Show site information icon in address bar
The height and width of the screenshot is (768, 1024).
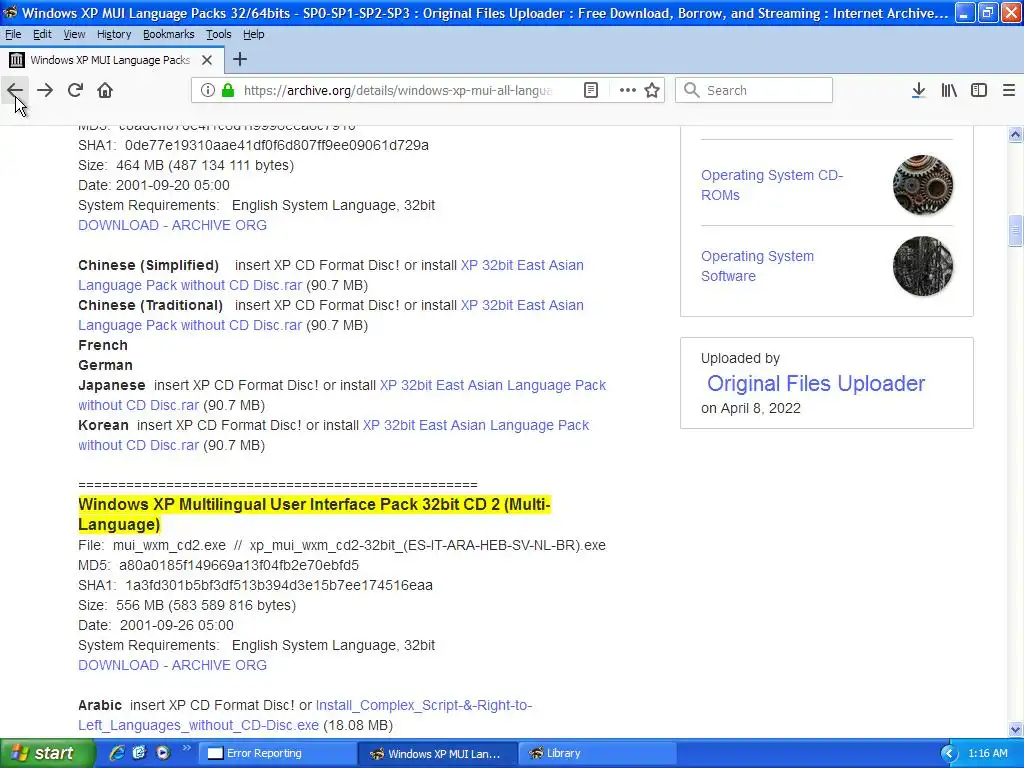(x=208, y=90)
